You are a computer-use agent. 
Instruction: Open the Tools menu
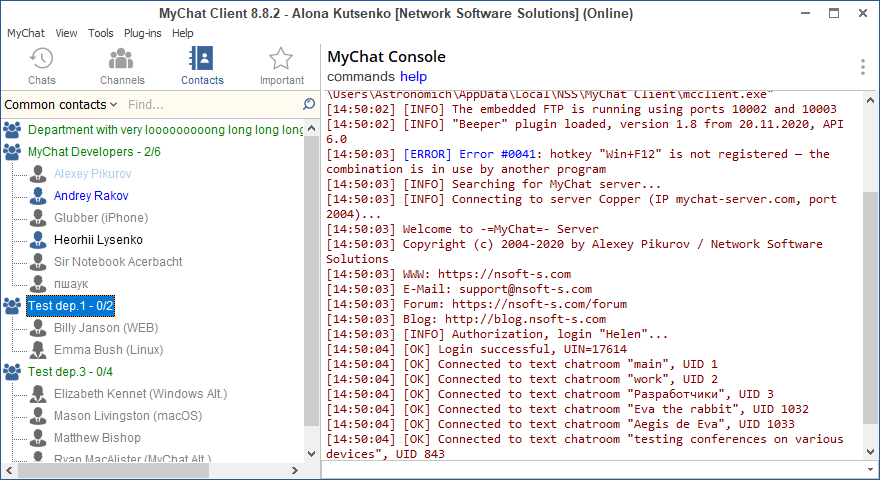(x=100, y=33)
